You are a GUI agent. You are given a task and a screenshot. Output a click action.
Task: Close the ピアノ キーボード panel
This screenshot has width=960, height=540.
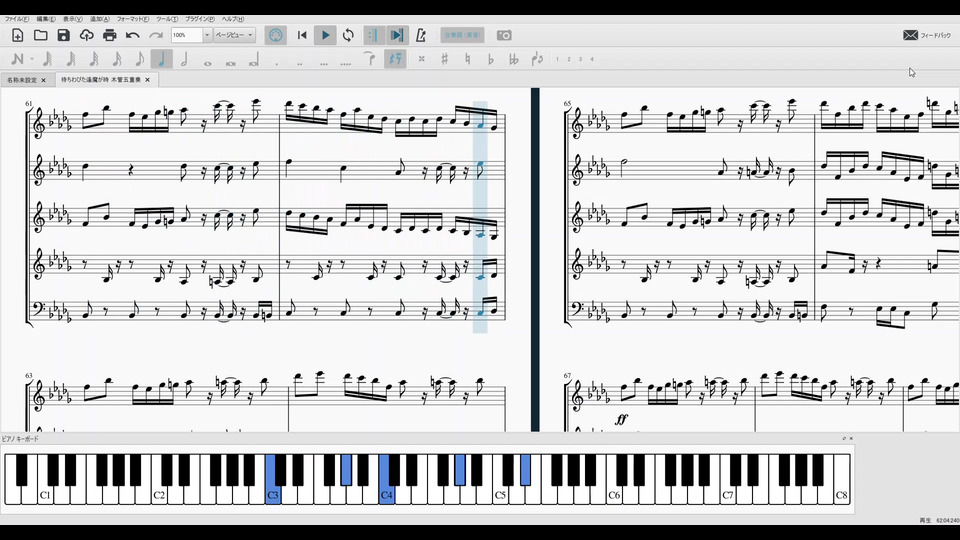tap(851, 438)
